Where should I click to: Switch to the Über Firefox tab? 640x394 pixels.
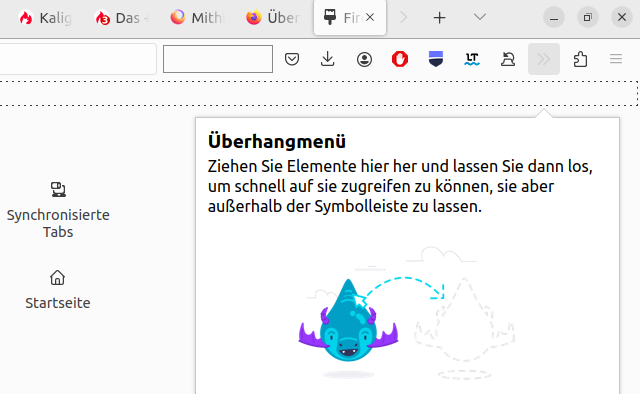[273, 18]
